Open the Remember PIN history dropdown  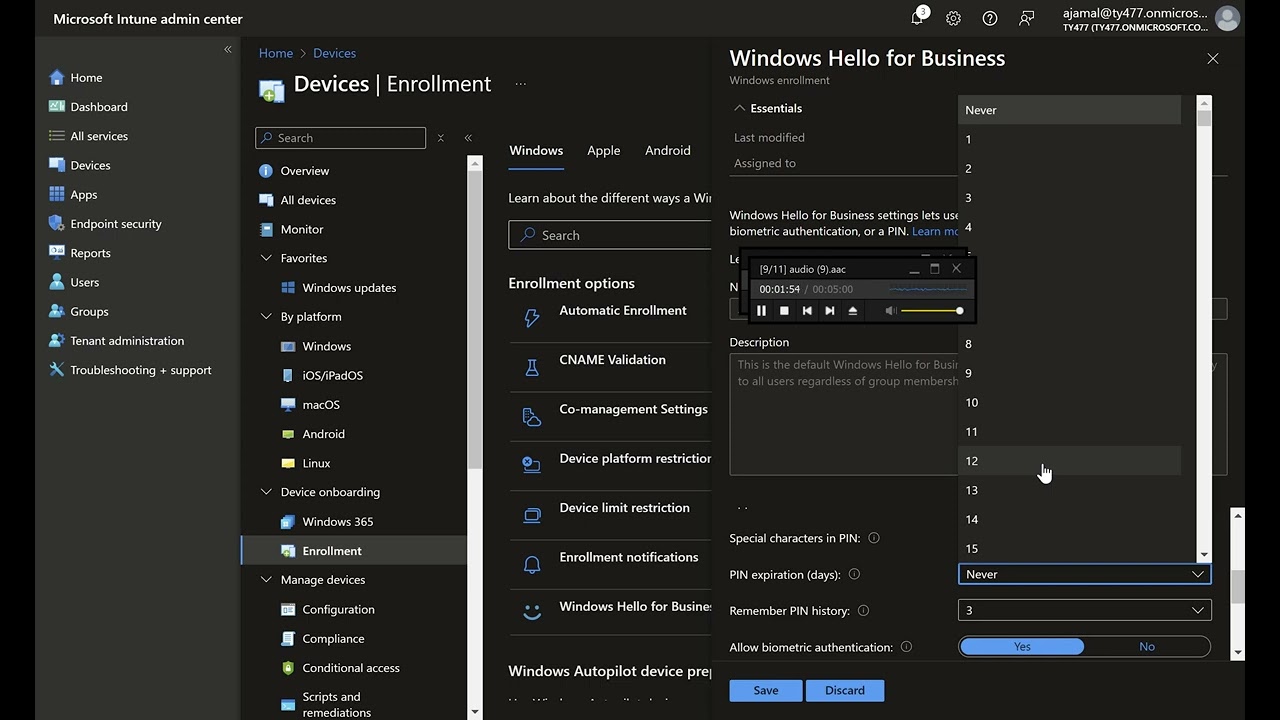[x=1085, y=610]
